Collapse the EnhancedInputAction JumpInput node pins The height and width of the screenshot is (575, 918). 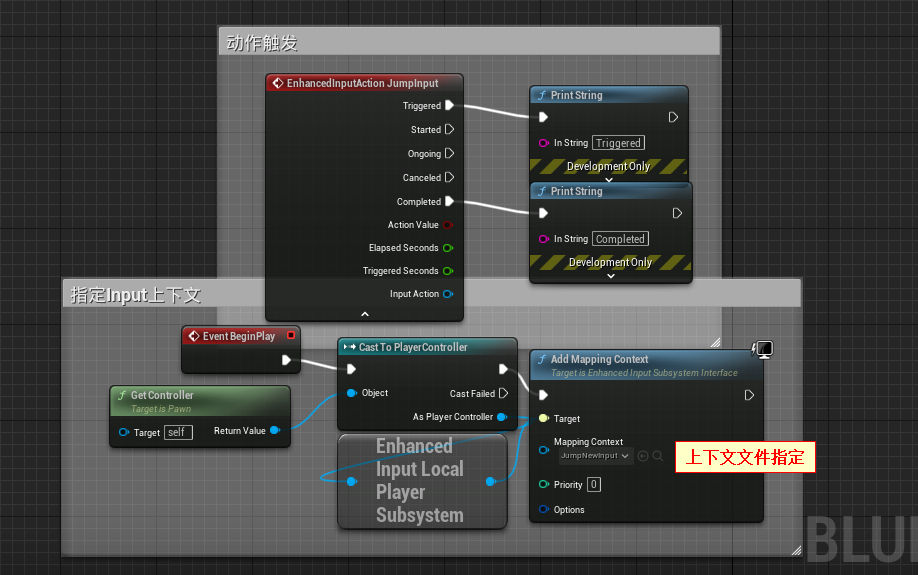click(x=365, y=313)
